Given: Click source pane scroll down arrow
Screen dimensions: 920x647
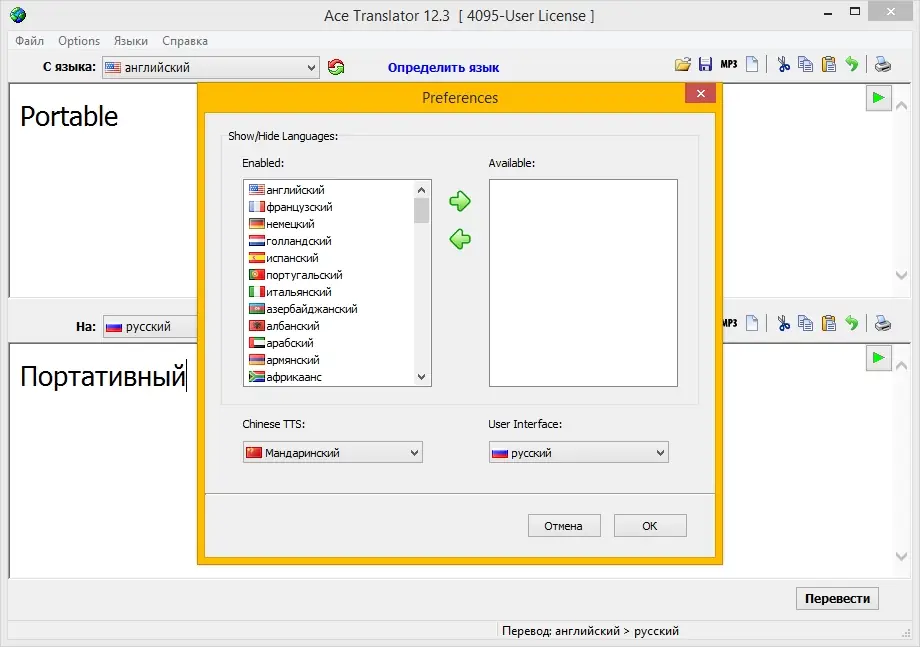Looking at the screenshot, I should click(902, 275).
